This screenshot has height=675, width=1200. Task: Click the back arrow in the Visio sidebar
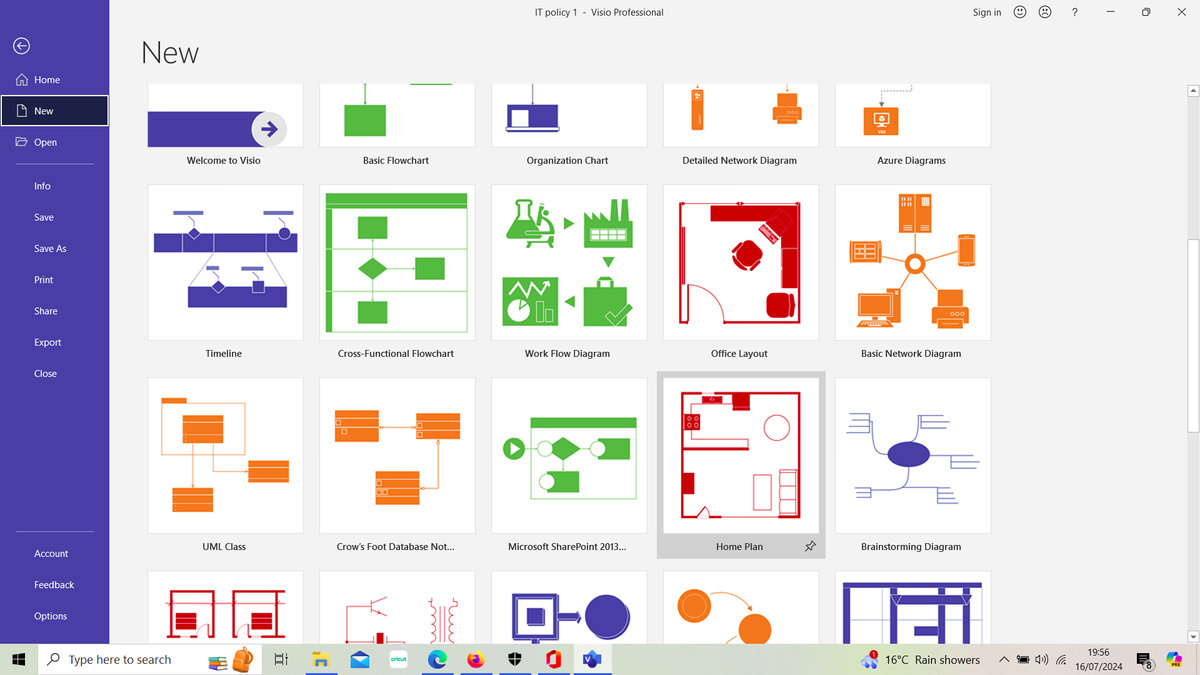[x=20, y=45]
